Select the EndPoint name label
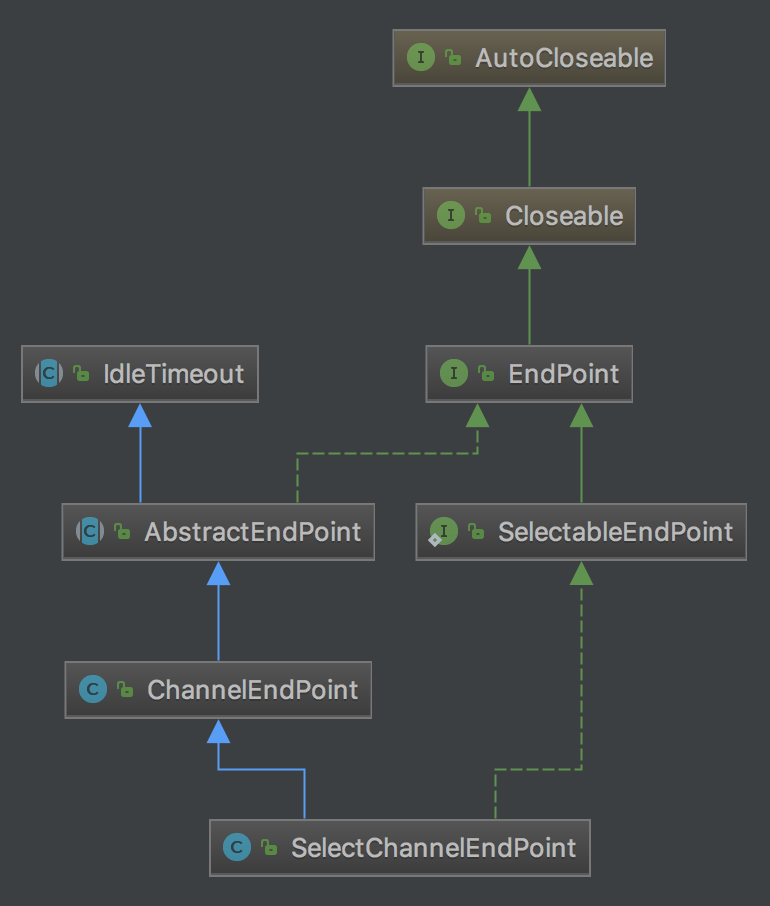Viewport: 770px width, 906px height. pyautogui.click(x=563, y=374)
